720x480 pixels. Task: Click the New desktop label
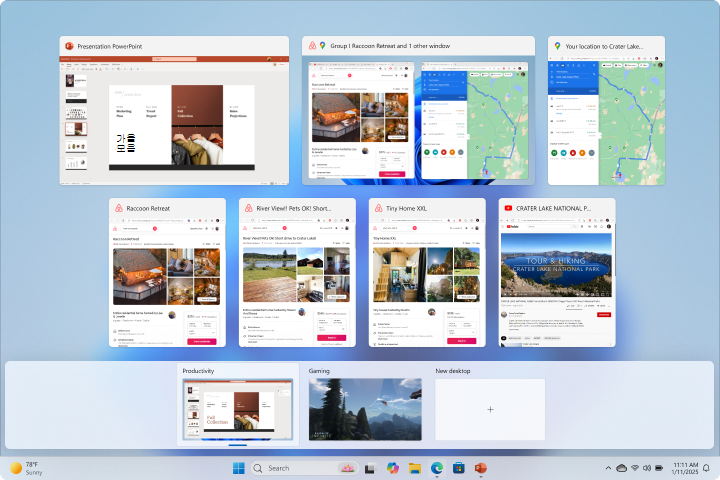point(453,371)
